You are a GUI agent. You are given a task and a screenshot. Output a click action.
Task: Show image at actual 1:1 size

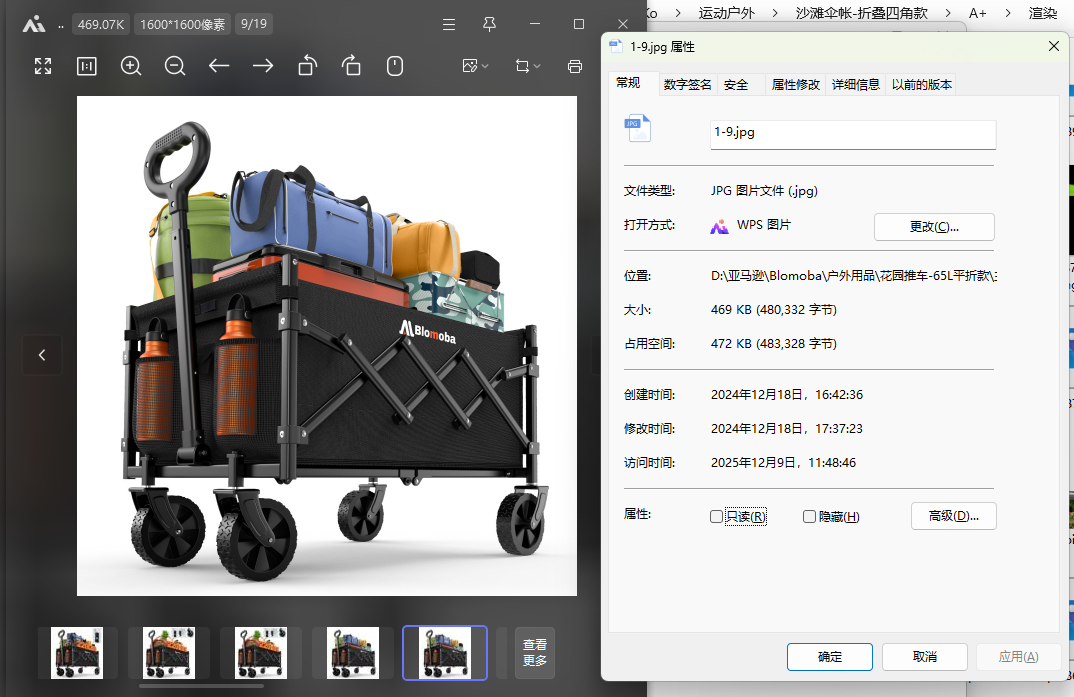(x=87, y=66)
